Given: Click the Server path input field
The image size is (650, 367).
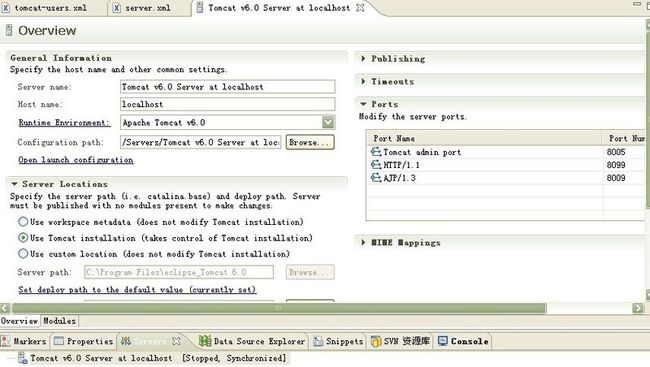Looking at the screenshot, I should (179, 272).
